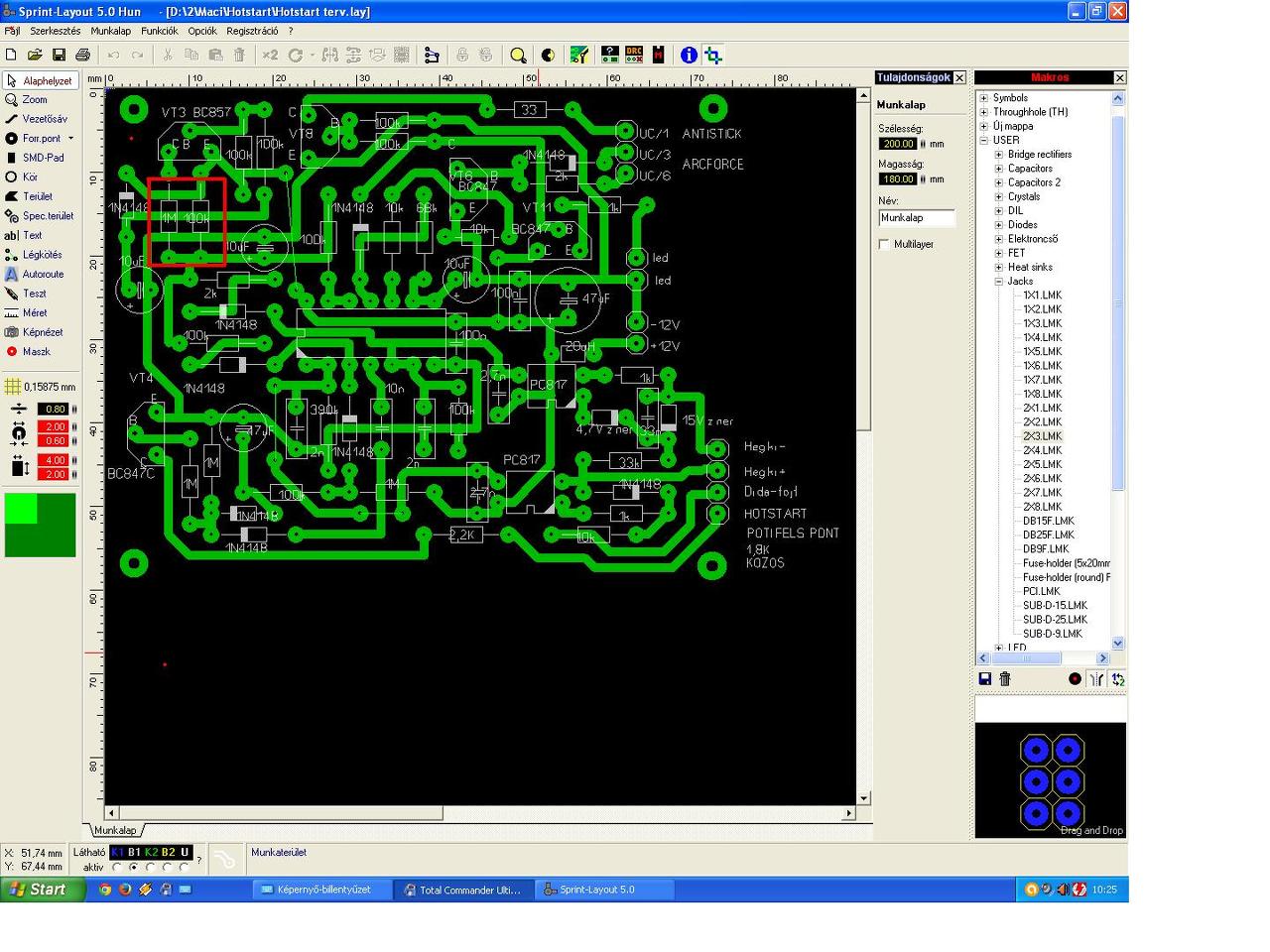Click the macro preview thumbnail
1270x952 pixels.
[1051, 780]
